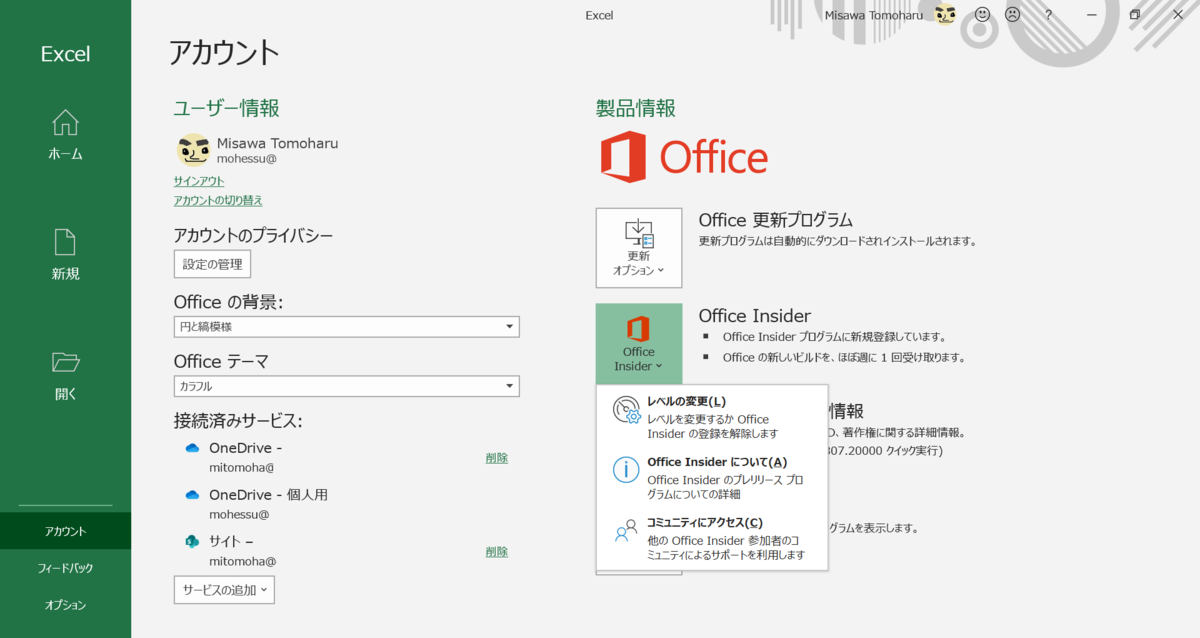Open the Home (ホーム) page icon
This screenshot has width=1200, height=638.
click(65, 123)
